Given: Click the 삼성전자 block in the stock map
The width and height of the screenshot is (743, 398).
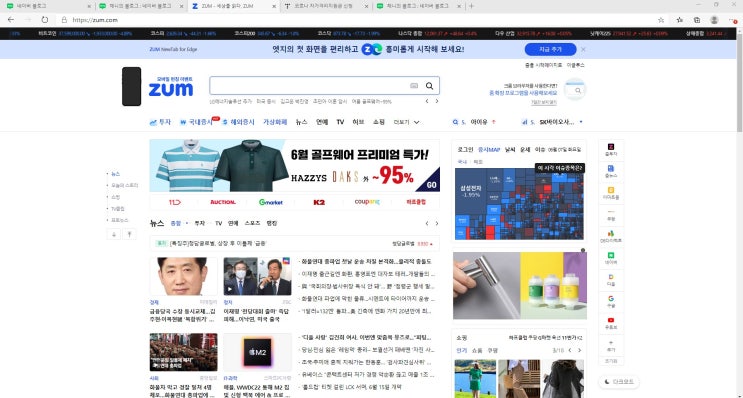Looking at the screenshot, I should (471, 191).
